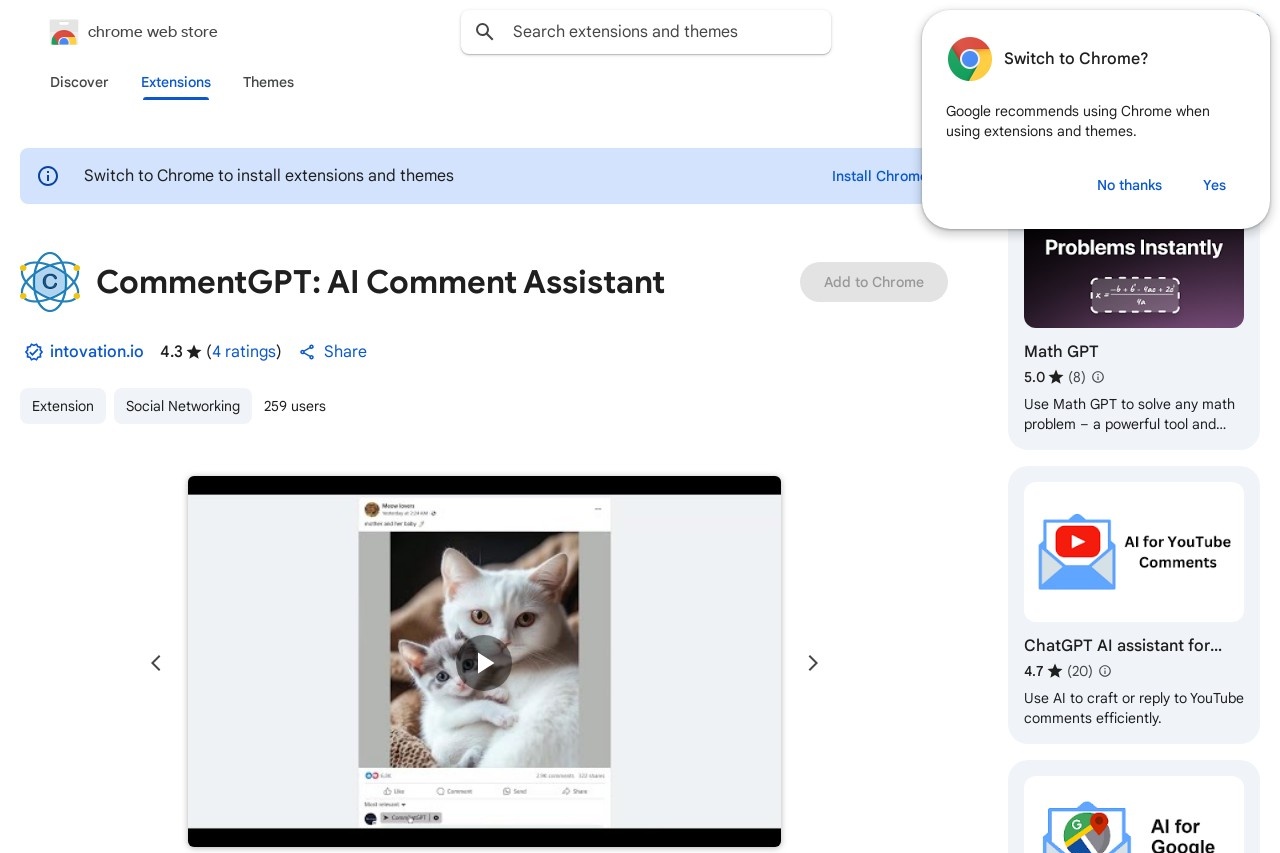Click the Chrome logo in popup

[x=969, y=59]
